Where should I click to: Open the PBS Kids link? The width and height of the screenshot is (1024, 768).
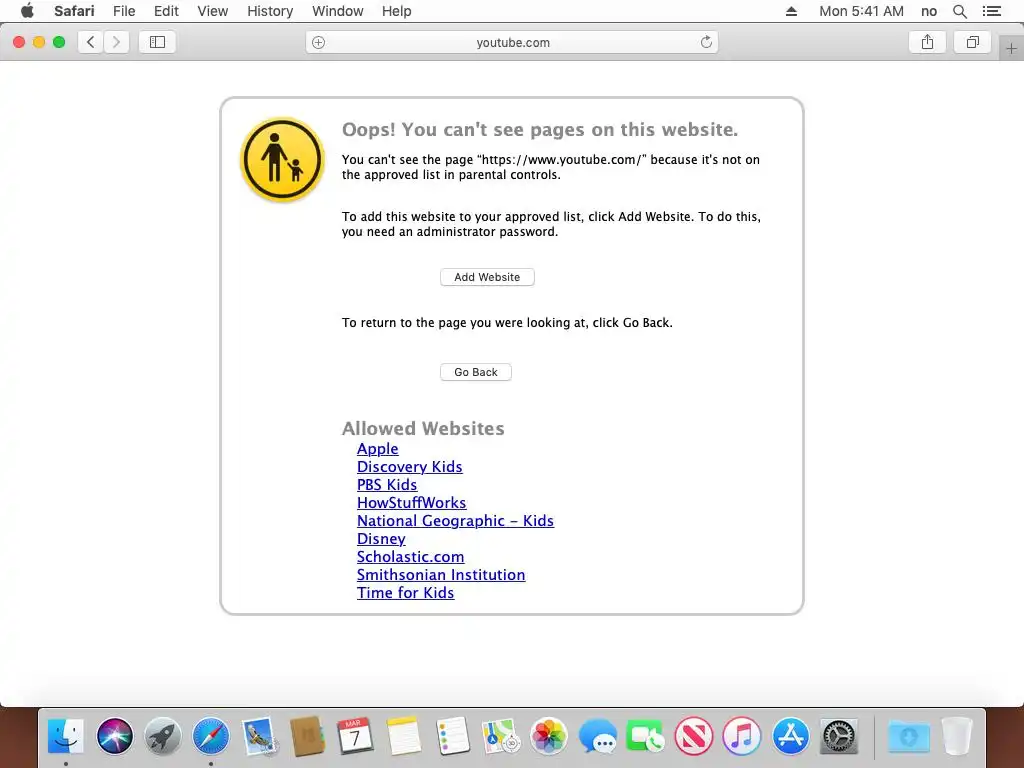(x=387, y=485)
